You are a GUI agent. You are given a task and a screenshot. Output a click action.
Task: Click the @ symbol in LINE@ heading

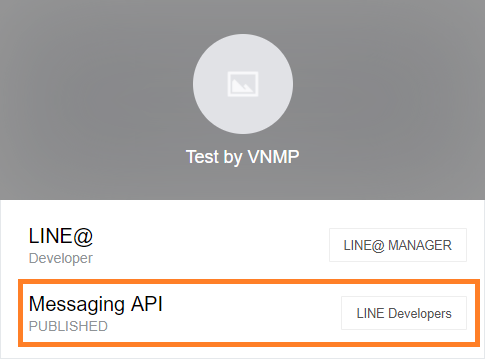point(83,237)
